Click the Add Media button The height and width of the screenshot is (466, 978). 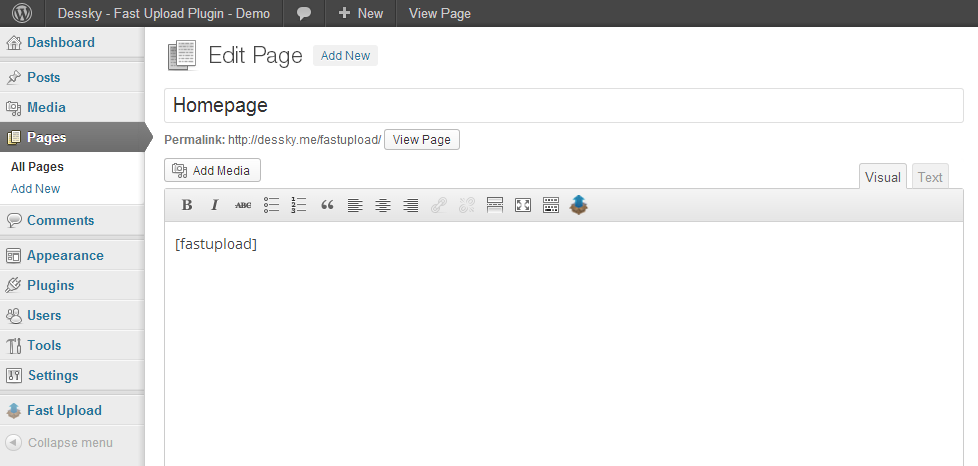212,170
